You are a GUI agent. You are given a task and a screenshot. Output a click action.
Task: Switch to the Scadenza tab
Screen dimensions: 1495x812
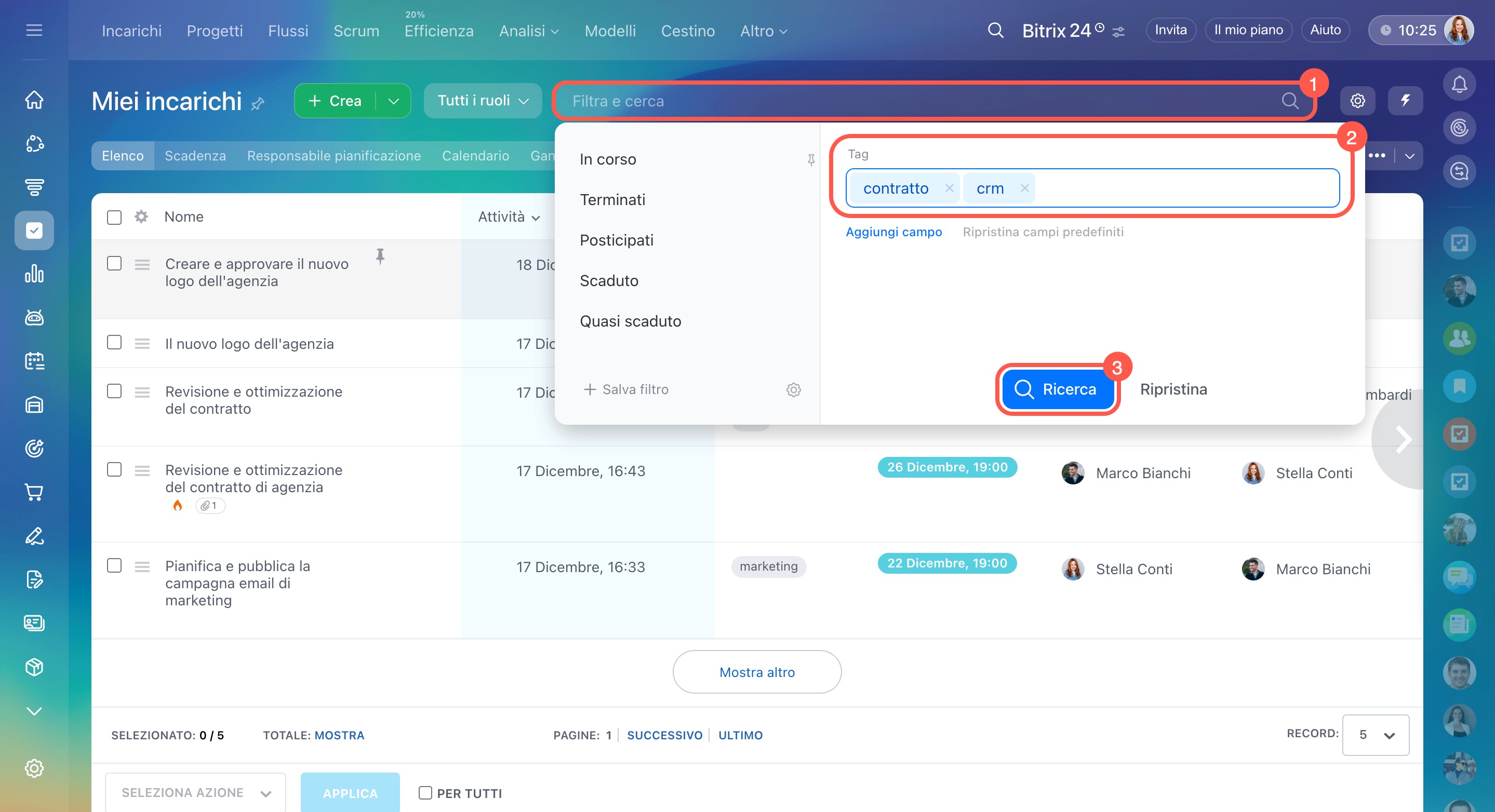point(195,155)
